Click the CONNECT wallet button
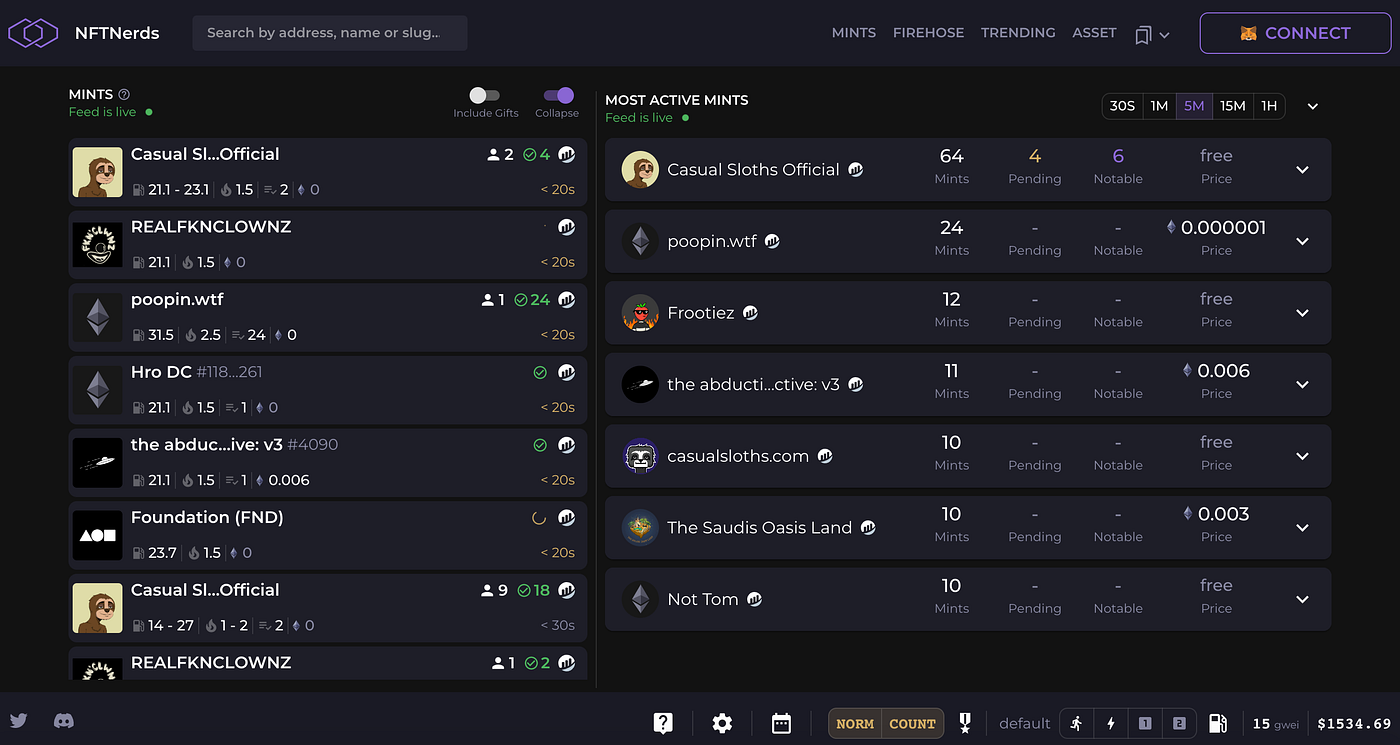Screen dimensions: 1400x745 [1295, 33]
